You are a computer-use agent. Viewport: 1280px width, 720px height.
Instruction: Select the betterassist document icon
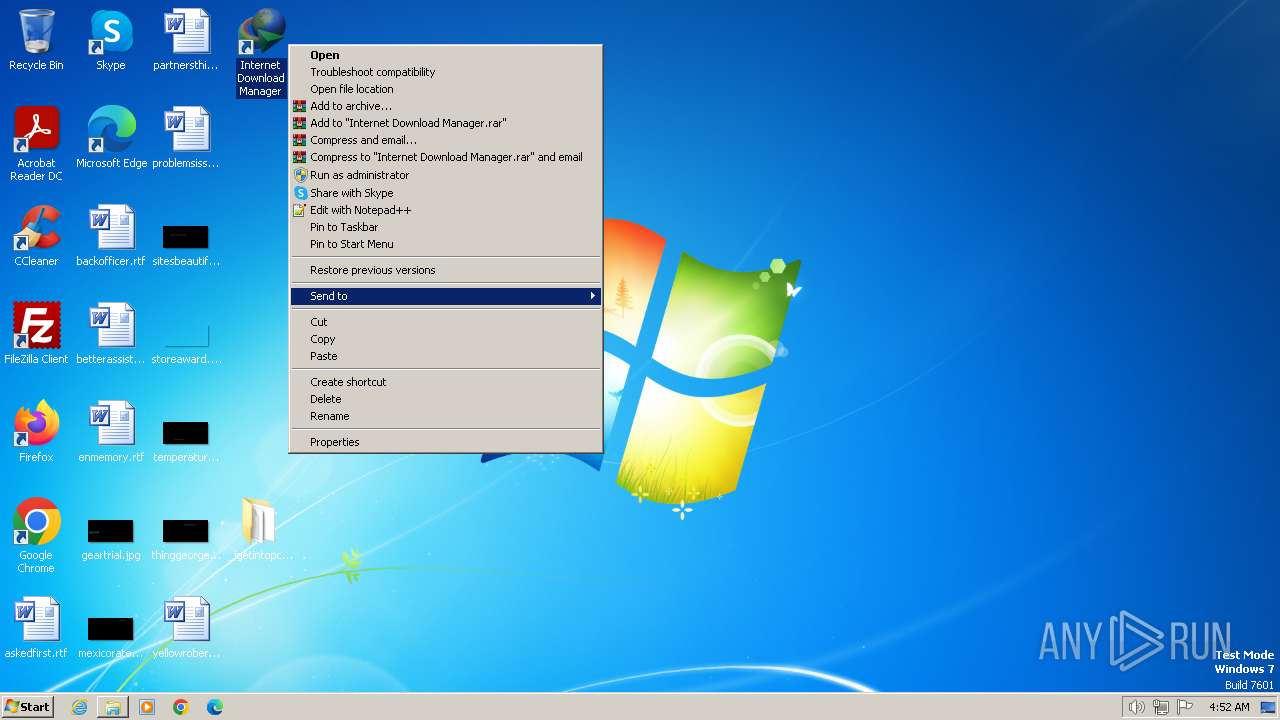[x=111, y=334]
